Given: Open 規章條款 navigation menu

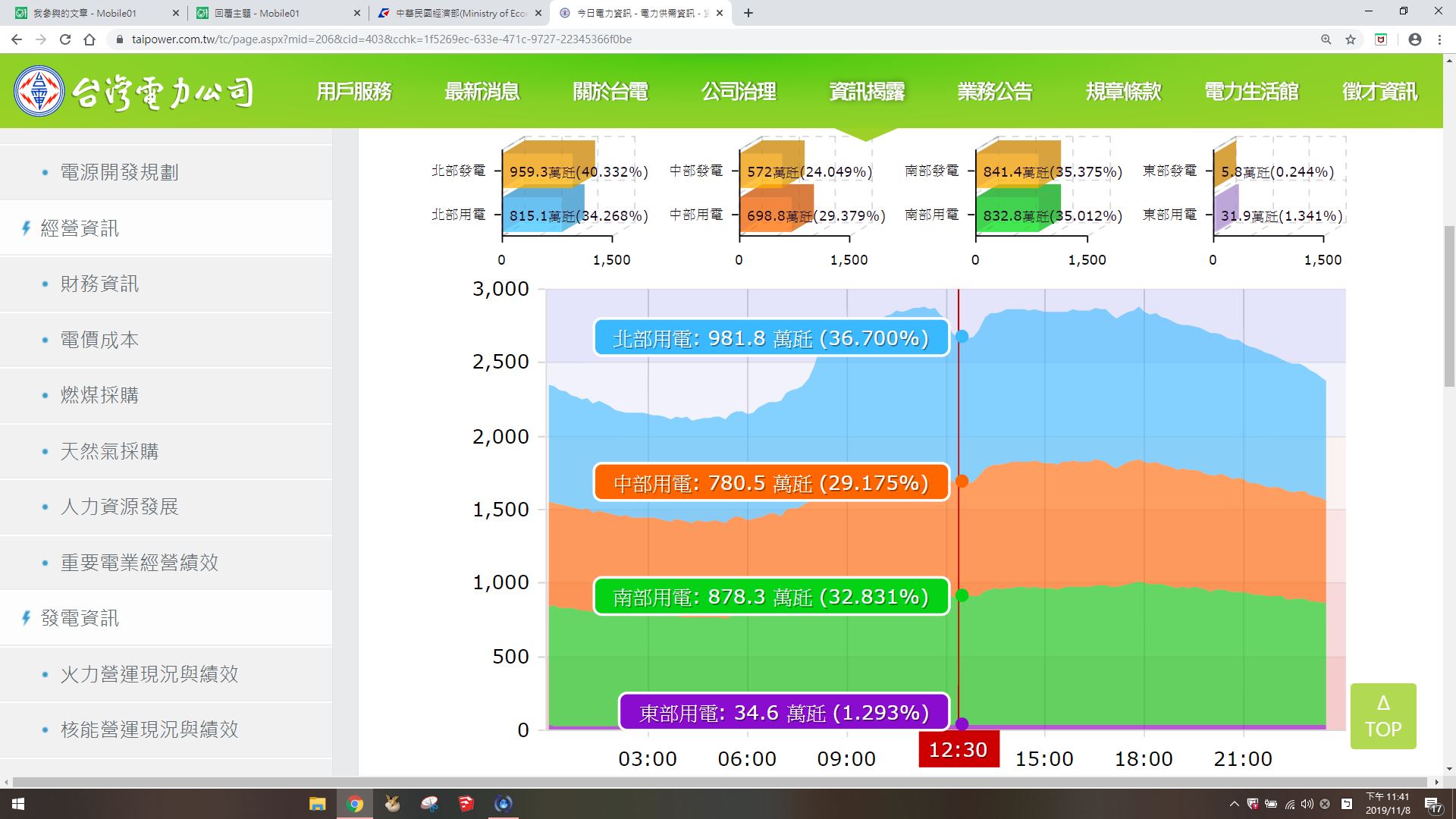Looking at the screenshot, I should tap(1123, 92).
